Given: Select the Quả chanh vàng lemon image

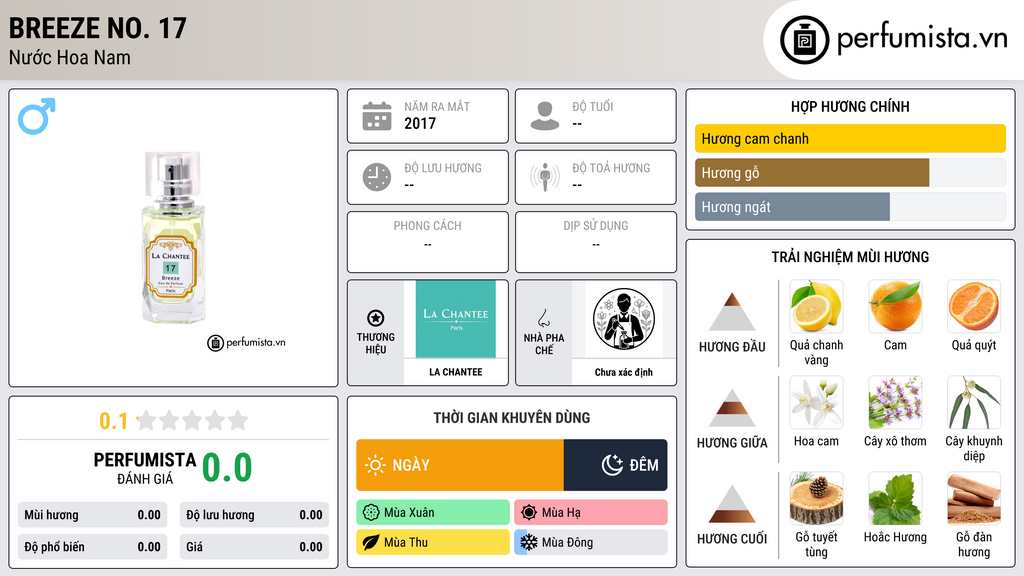Looking at the screenshot, I should 816,306.
